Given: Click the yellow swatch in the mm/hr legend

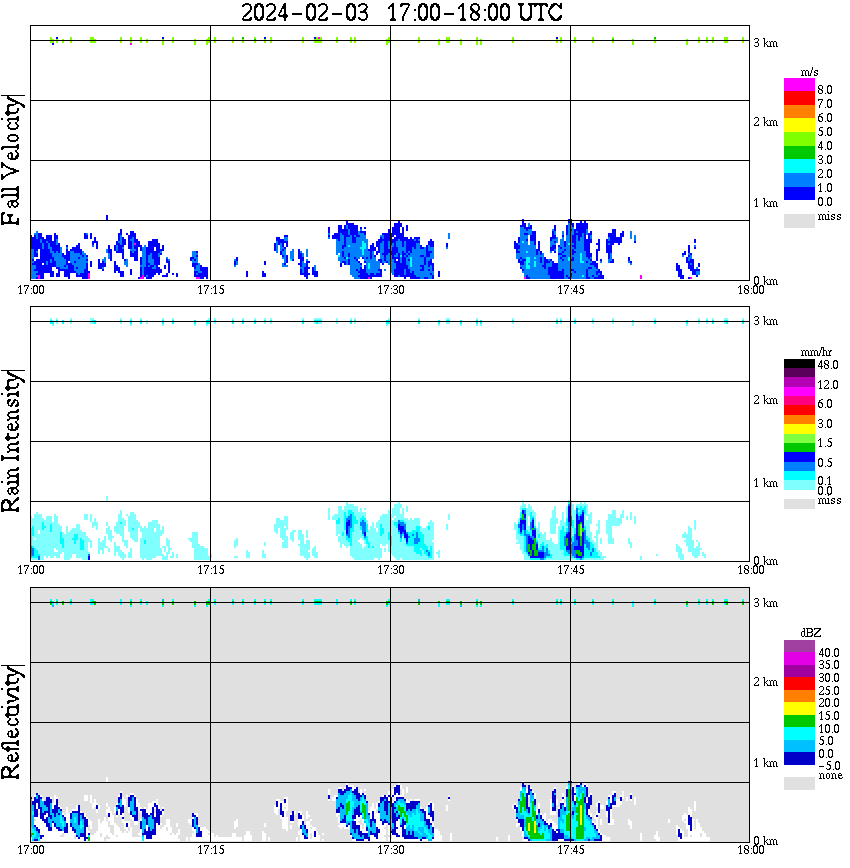Looking at the screenshot, I should coord(799,429).
